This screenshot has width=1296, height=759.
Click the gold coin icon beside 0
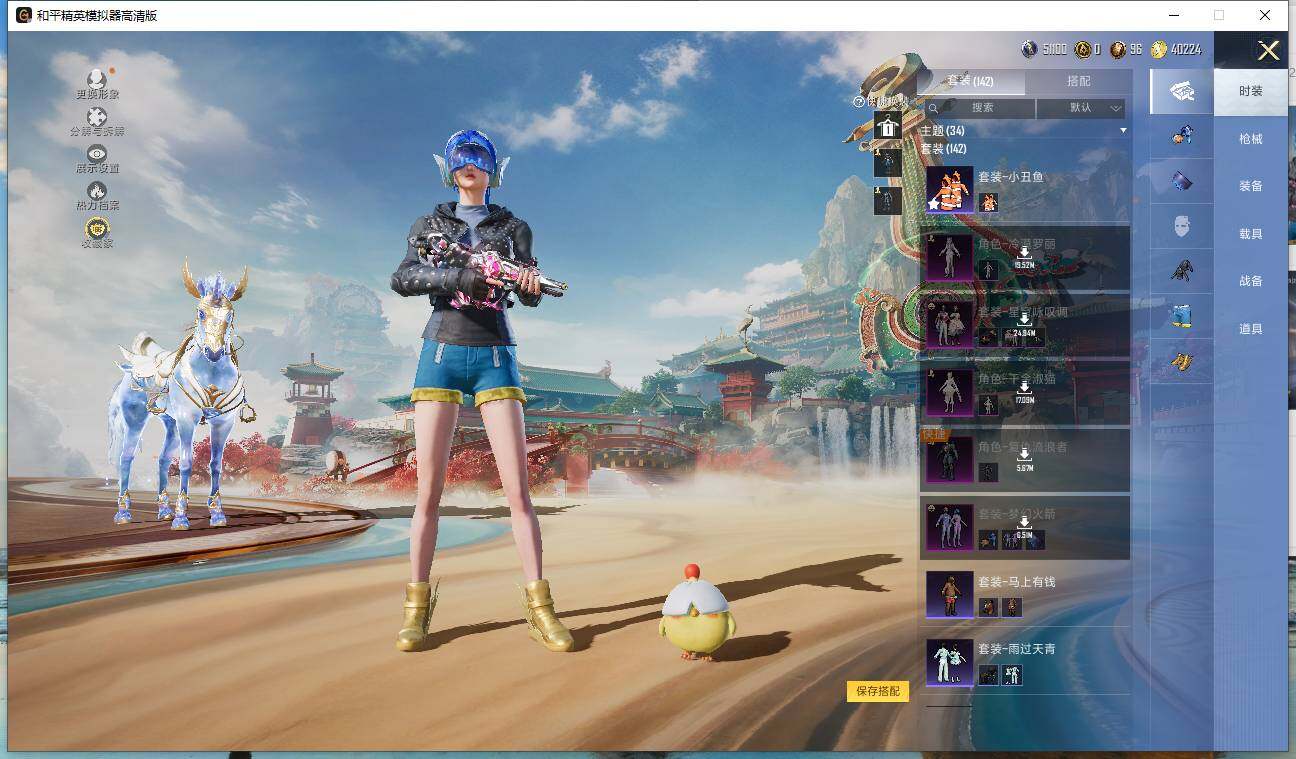1082,49
